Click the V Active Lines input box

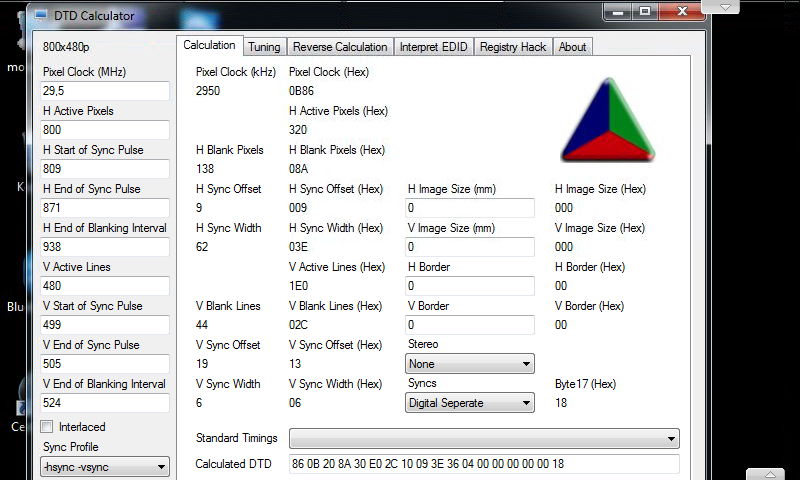coord(104,286)
